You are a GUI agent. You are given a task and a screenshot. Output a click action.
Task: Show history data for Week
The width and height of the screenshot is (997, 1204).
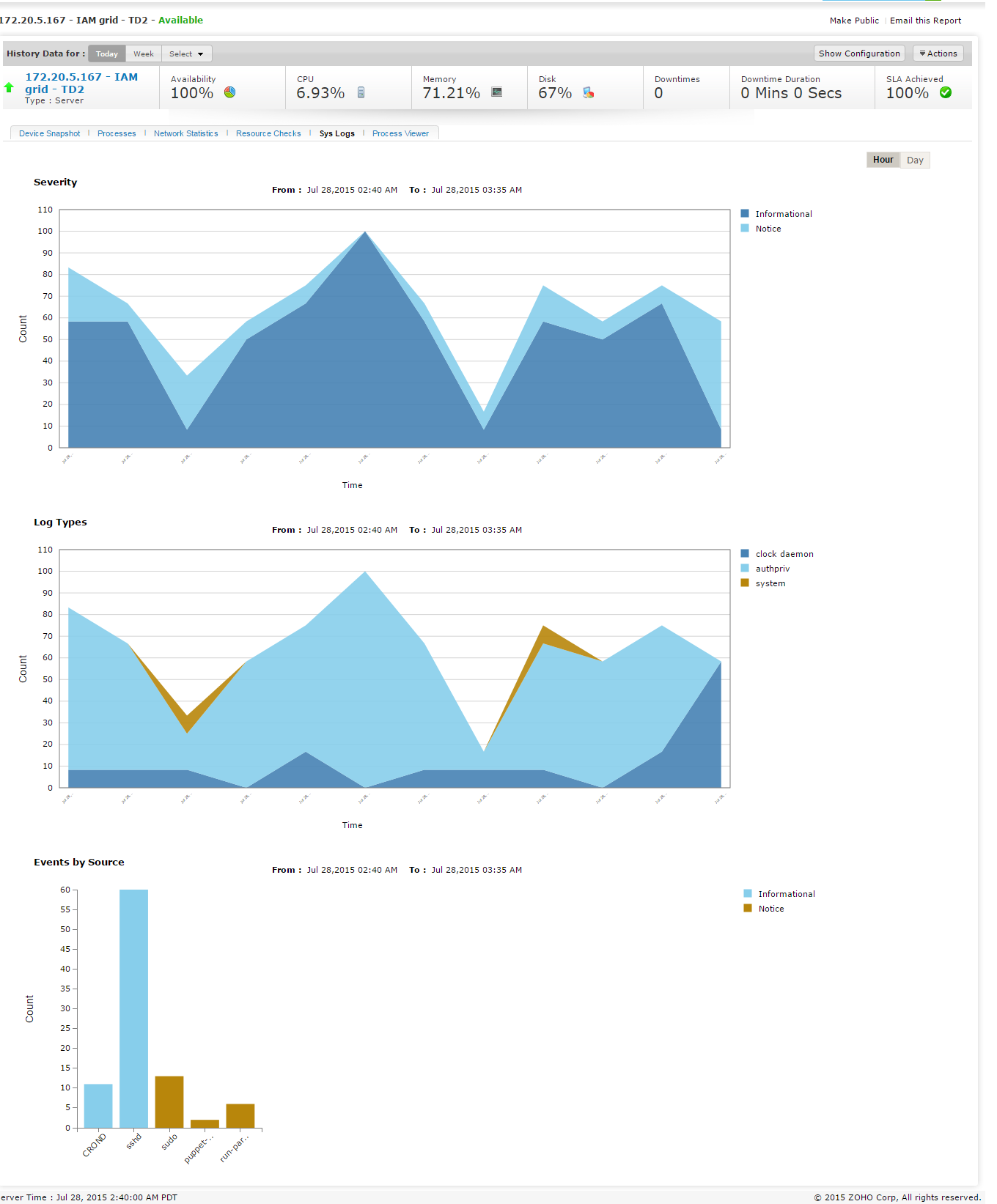tap(144, 54)
